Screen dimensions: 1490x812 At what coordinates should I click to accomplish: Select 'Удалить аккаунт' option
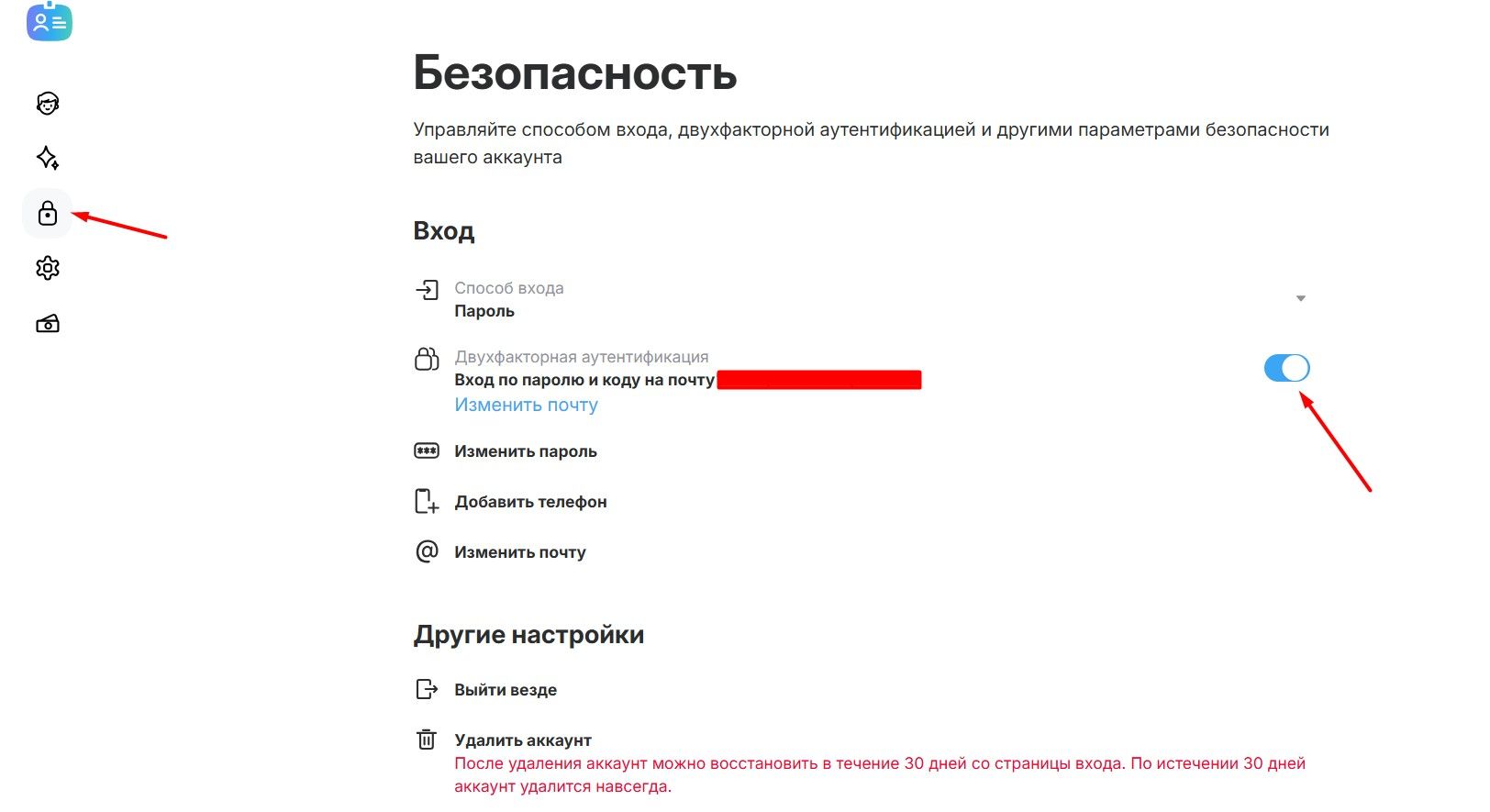point(523,740)
